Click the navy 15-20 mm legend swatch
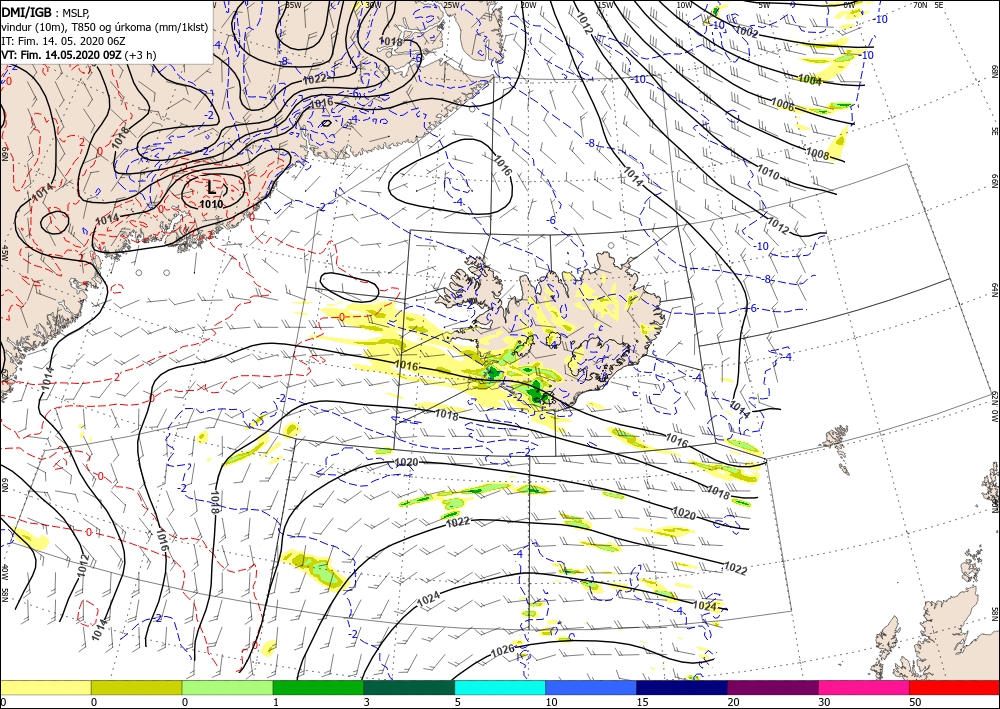Viewport: 1000px width, 709px height. tap(682, 687)
